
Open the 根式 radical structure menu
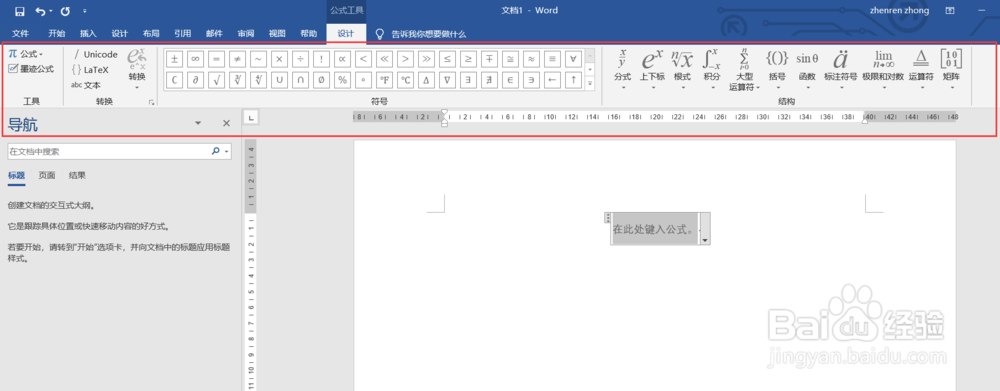click(682, 69)
